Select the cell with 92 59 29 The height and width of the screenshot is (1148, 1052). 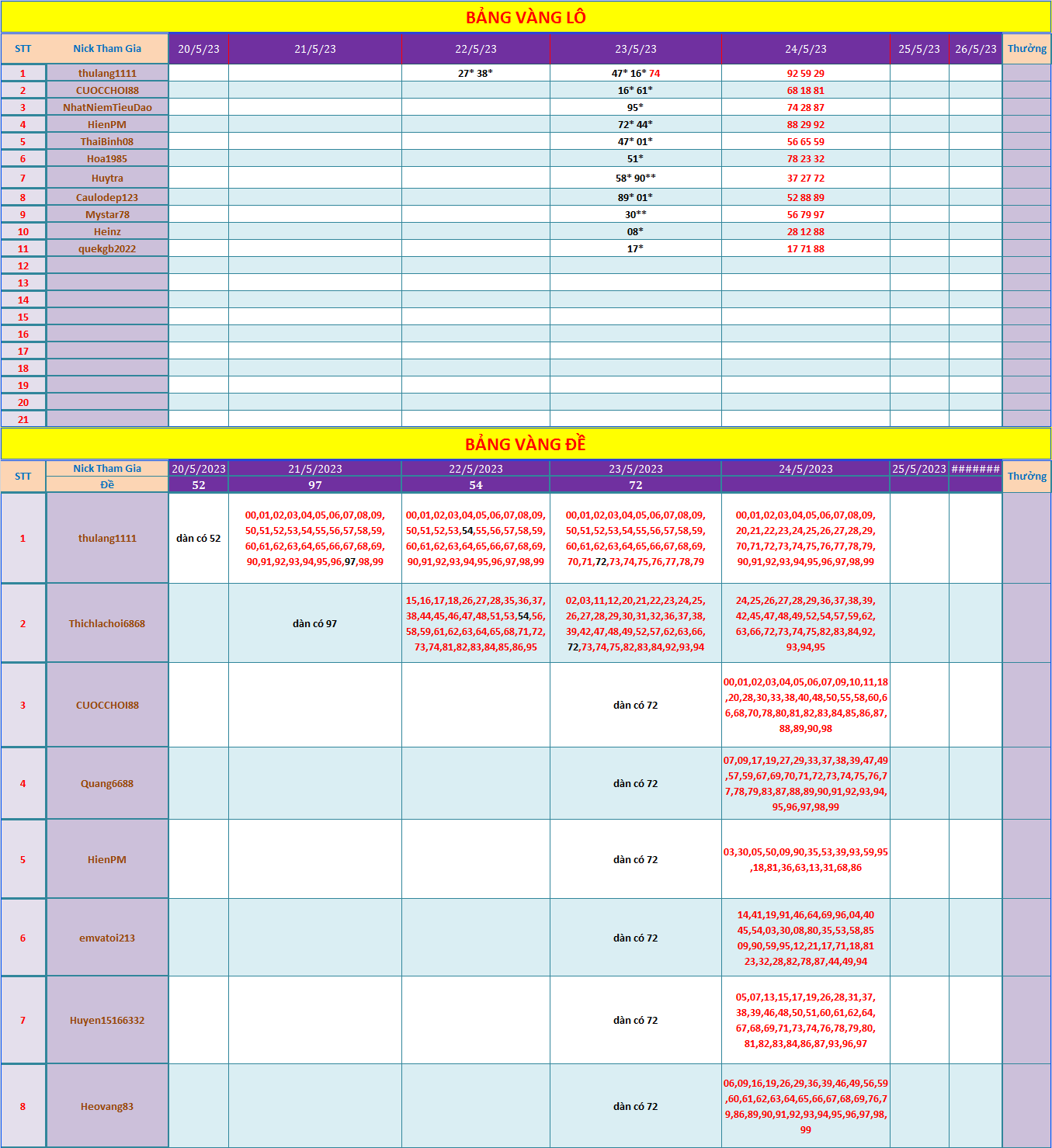(805, 73)
